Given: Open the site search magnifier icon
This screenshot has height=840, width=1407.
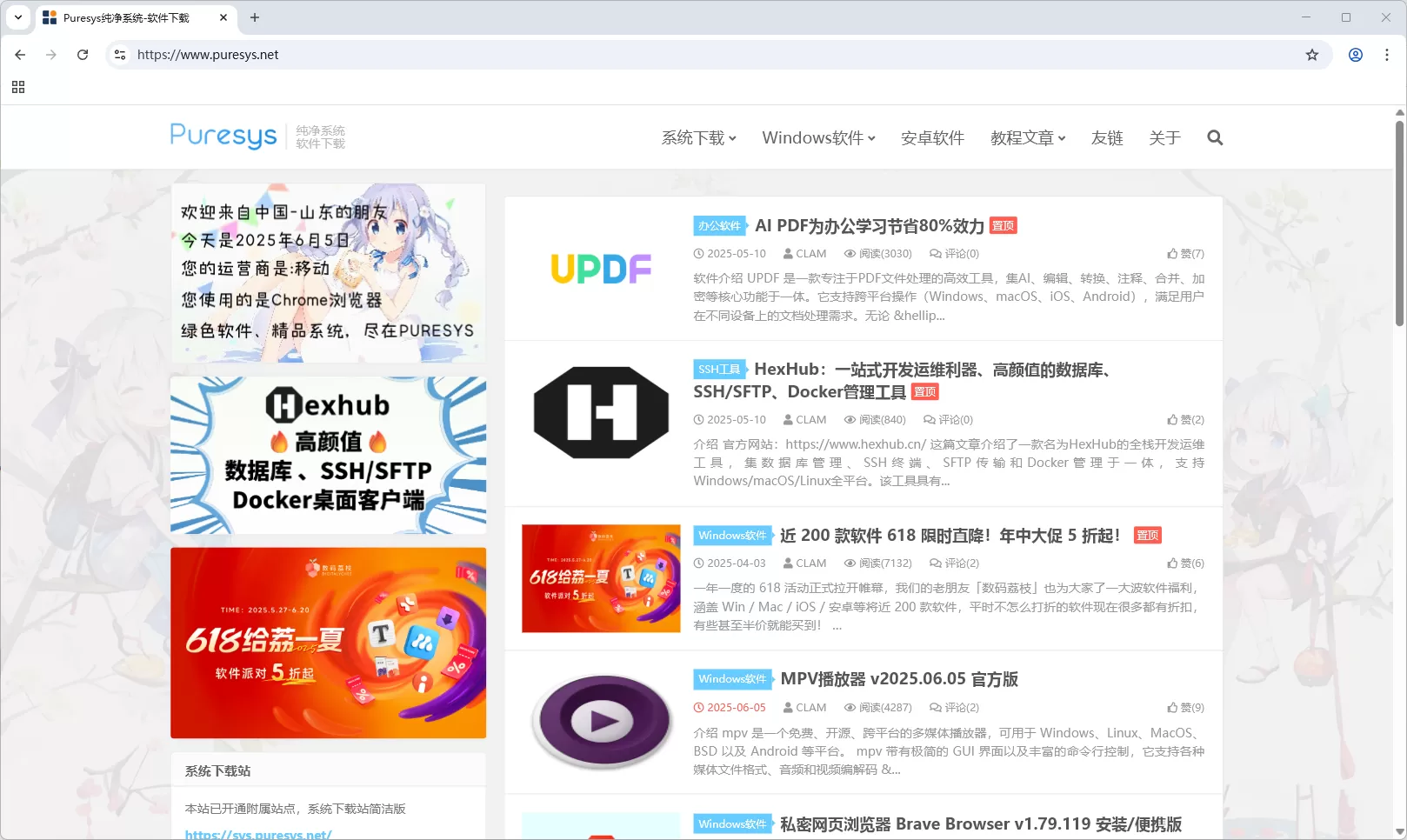Looking at the screenshot, I should [1215, 137].
